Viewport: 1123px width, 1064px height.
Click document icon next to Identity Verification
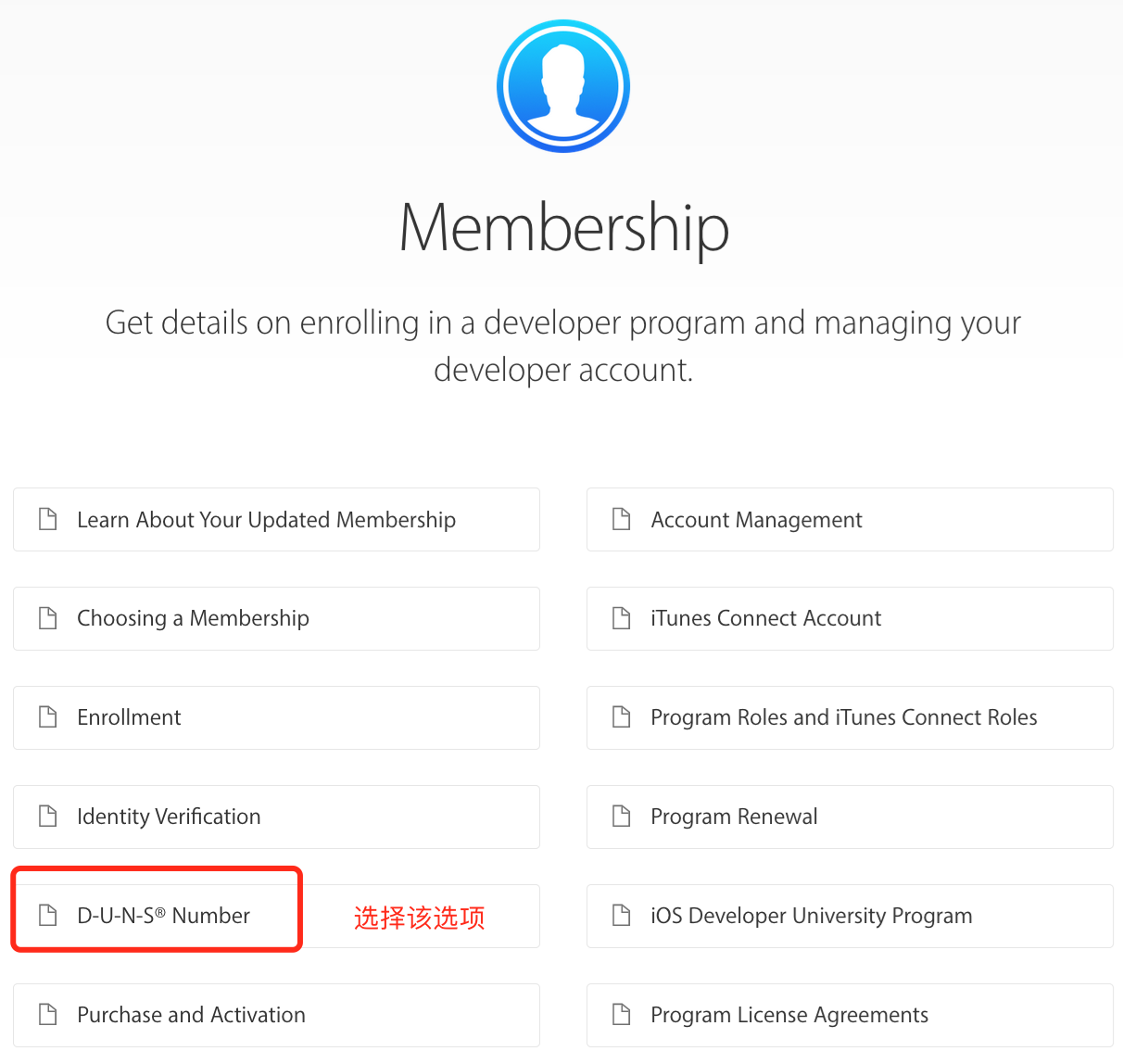click(x=48, y=817)
